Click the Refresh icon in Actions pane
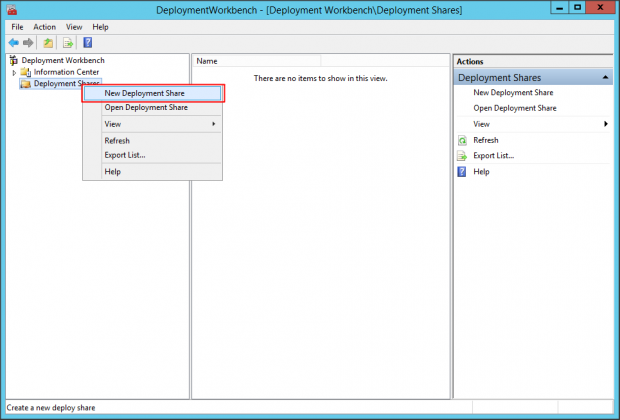The height and width of the screenshot is (420, 620). [462, 140]
